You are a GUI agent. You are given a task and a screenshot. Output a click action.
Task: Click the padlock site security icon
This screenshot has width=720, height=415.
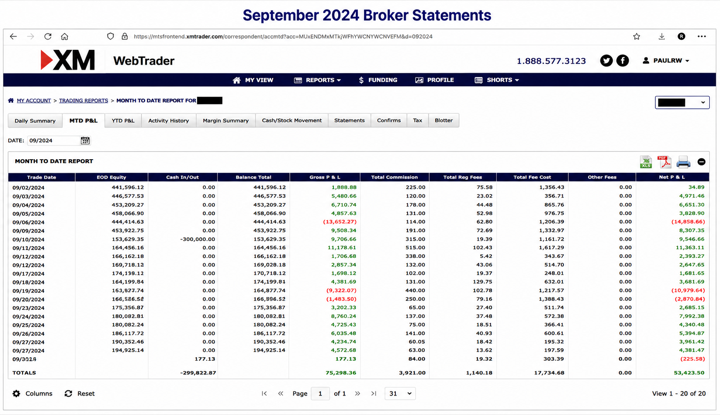point(124,36)
